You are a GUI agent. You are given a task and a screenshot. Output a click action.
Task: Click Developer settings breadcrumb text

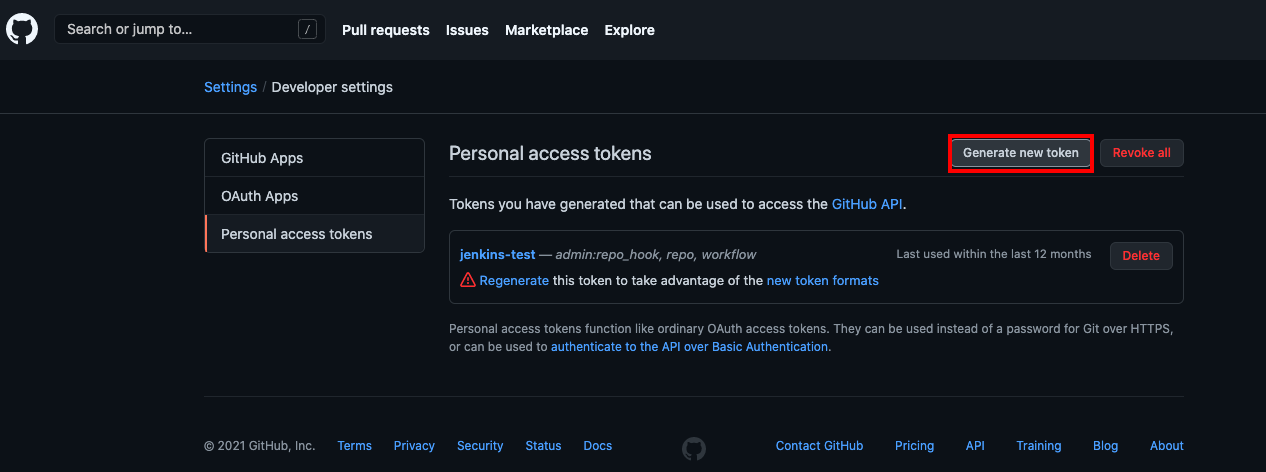332,87
